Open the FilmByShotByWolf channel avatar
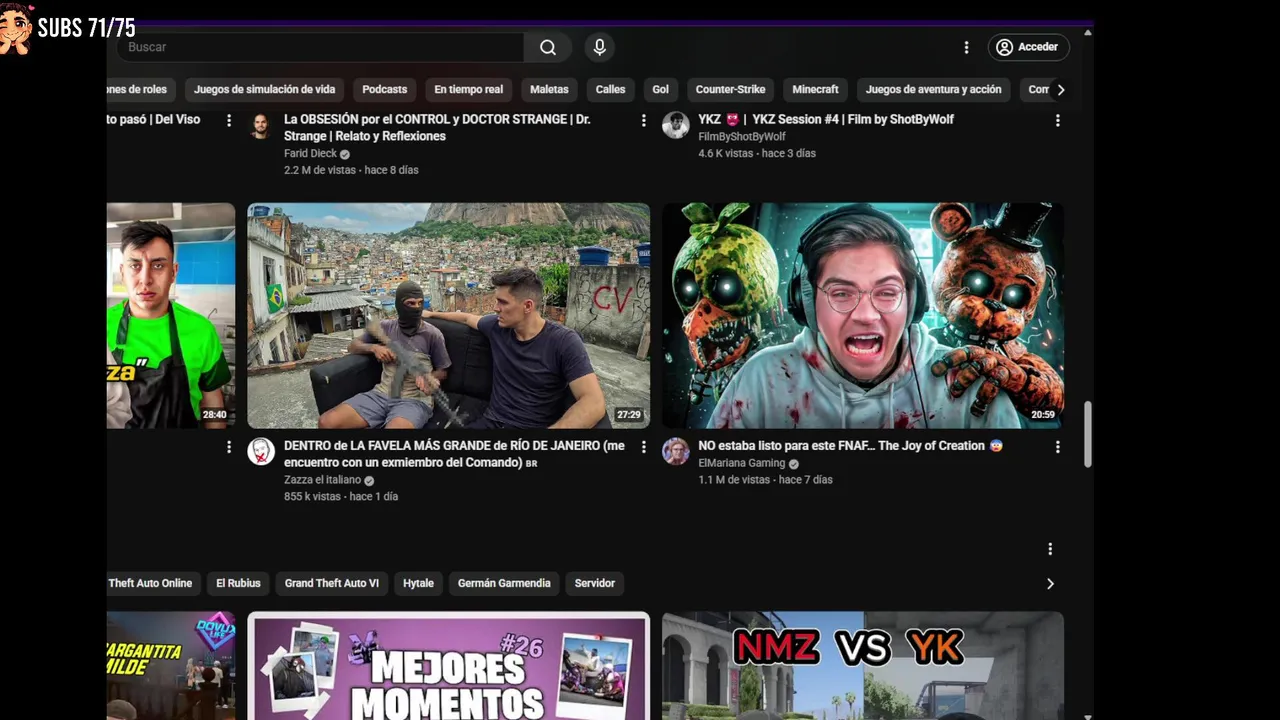Screen dimensions: 1280x720 click(675, 125)
